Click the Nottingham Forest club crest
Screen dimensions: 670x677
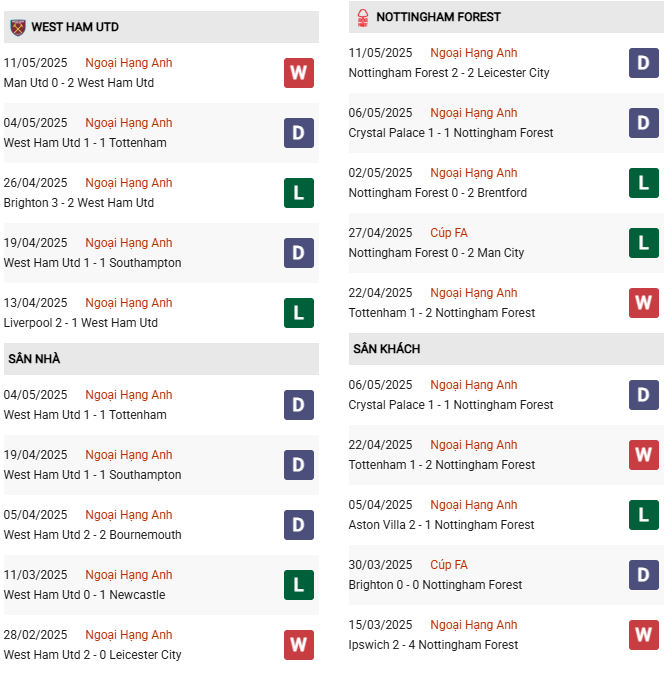click(x=363, y=18)
